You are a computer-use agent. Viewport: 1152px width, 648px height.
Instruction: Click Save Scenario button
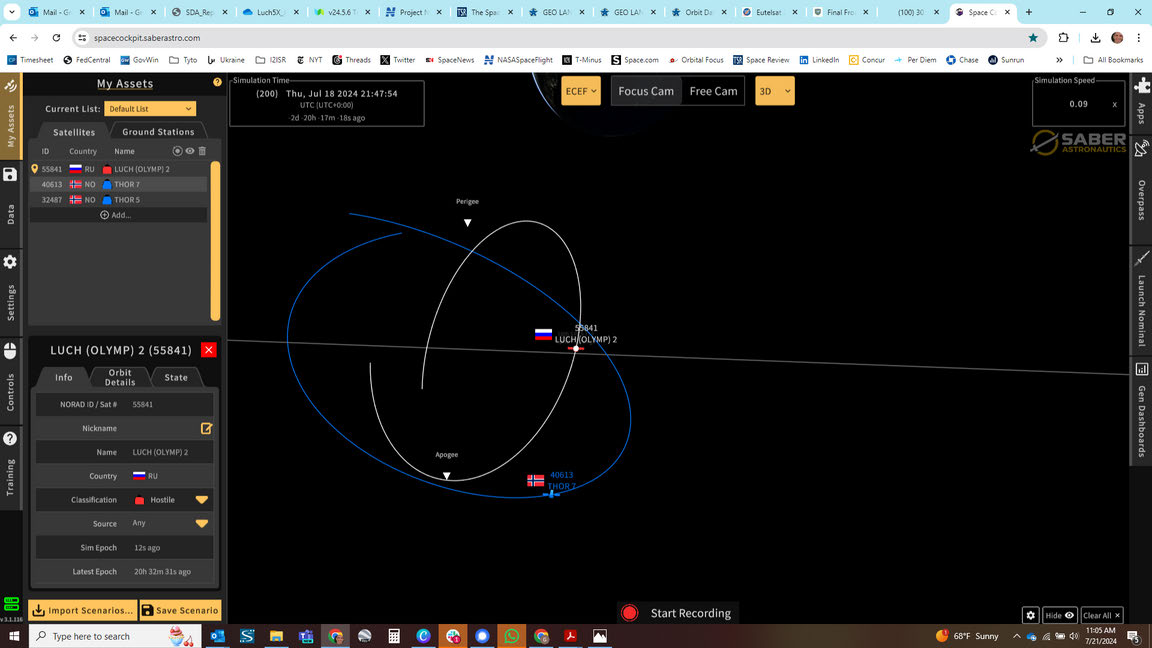point(180,610)
